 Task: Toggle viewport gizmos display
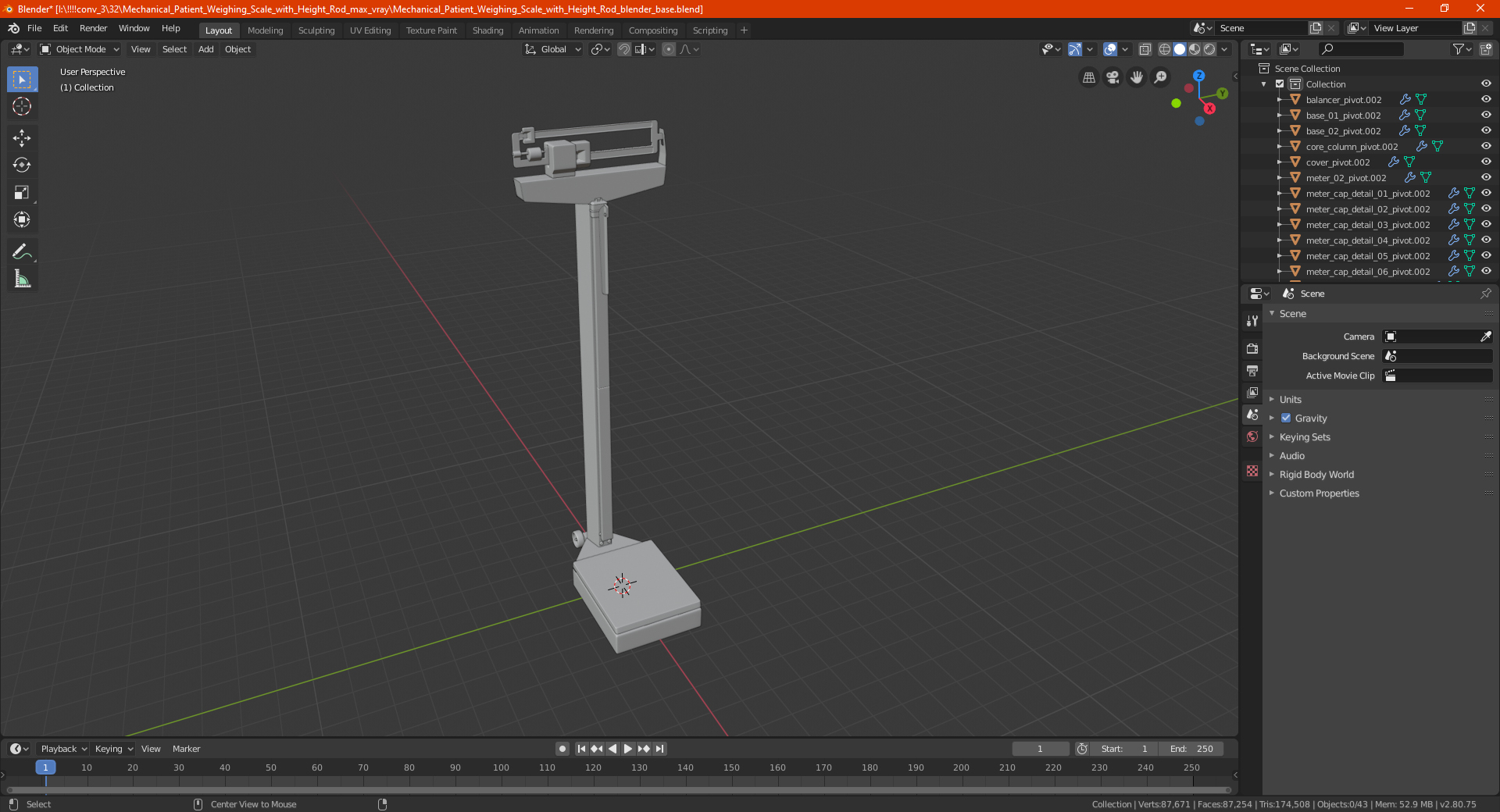coord(1075,49)
